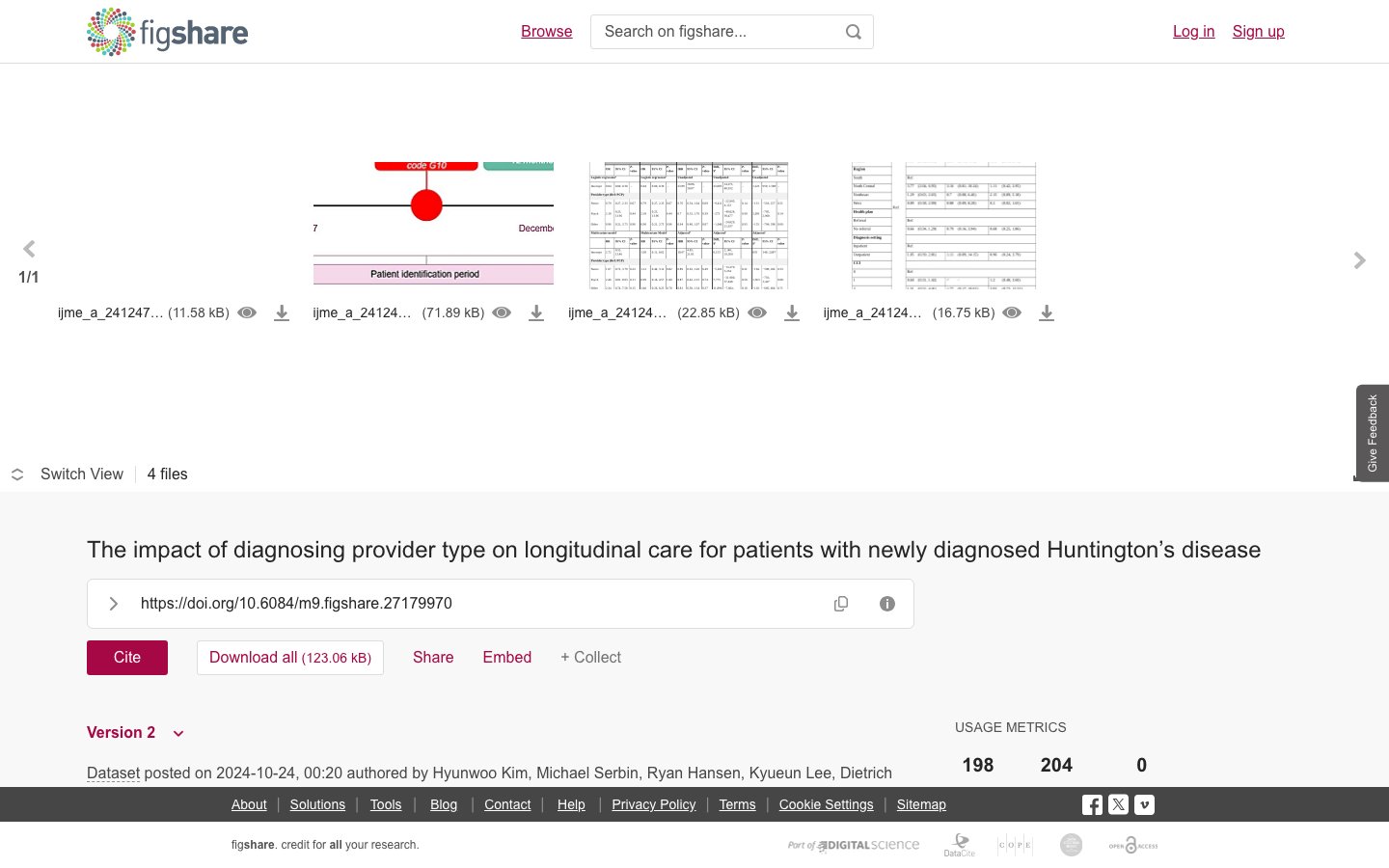Expand the DOI citation chevron

pos(113,604)
